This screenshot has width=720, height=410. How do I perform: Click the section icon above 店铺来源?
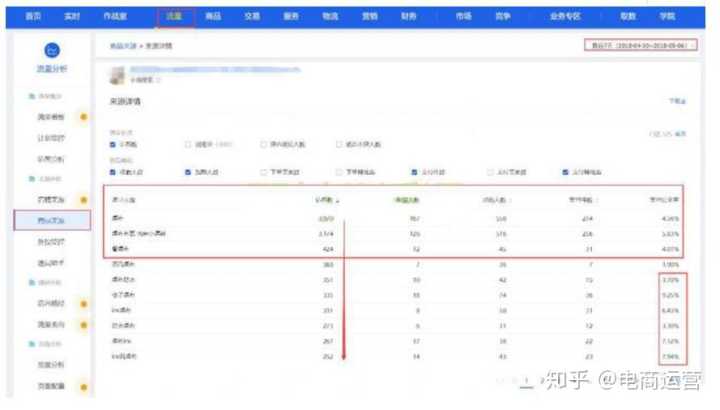32,179
